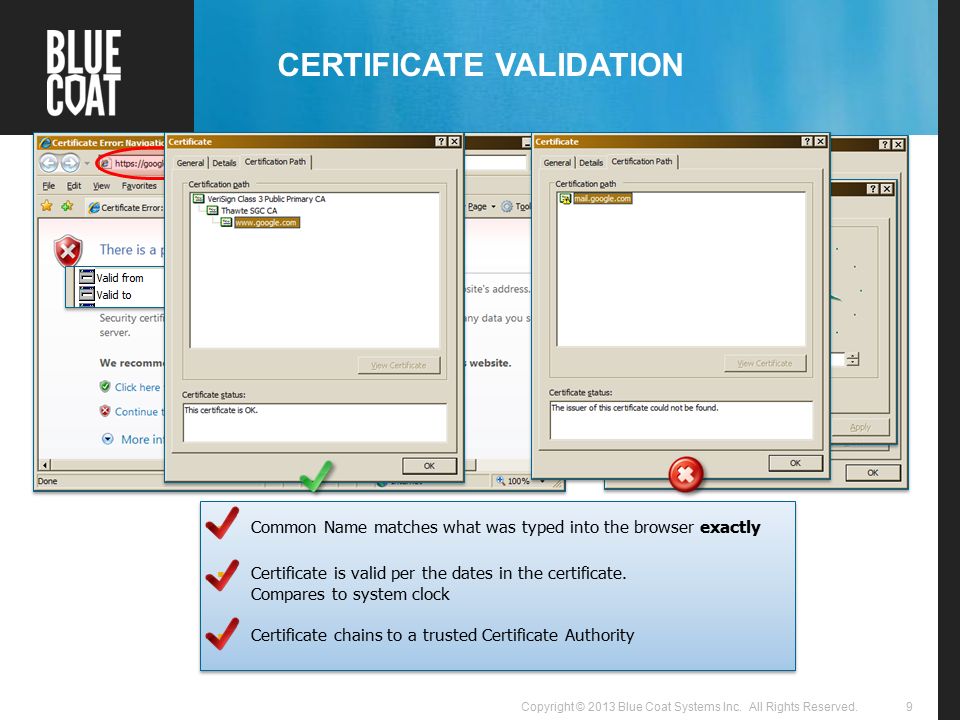Click the help button of the right Certificate dialog
The image size is (960, 720).
click(807, 141)
